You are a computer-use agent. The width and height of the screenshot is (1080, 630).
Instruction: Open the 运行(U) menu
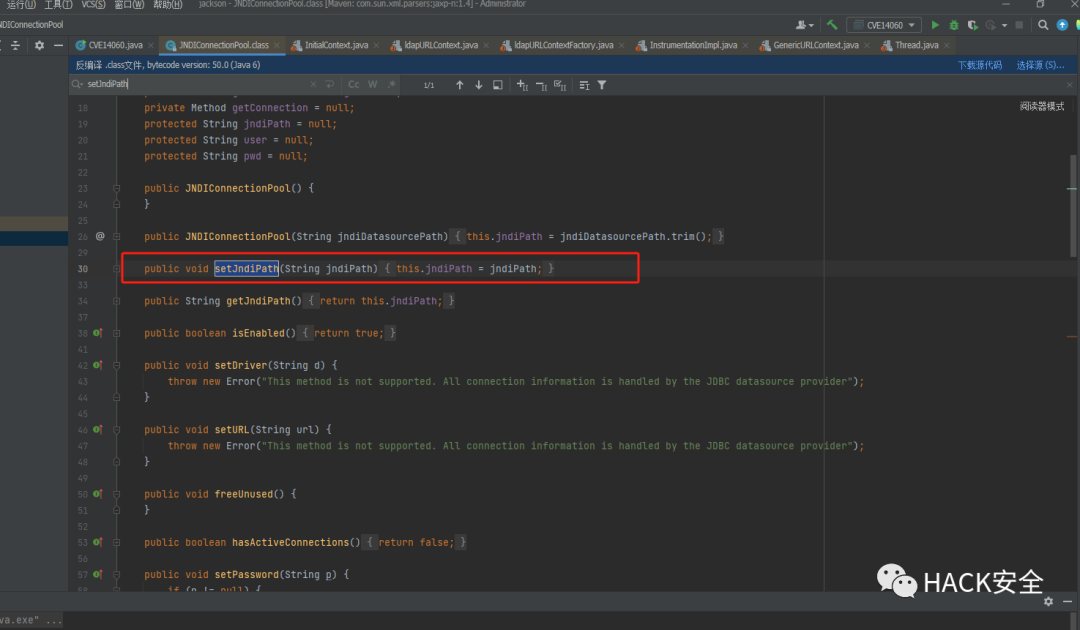(21, 4)
